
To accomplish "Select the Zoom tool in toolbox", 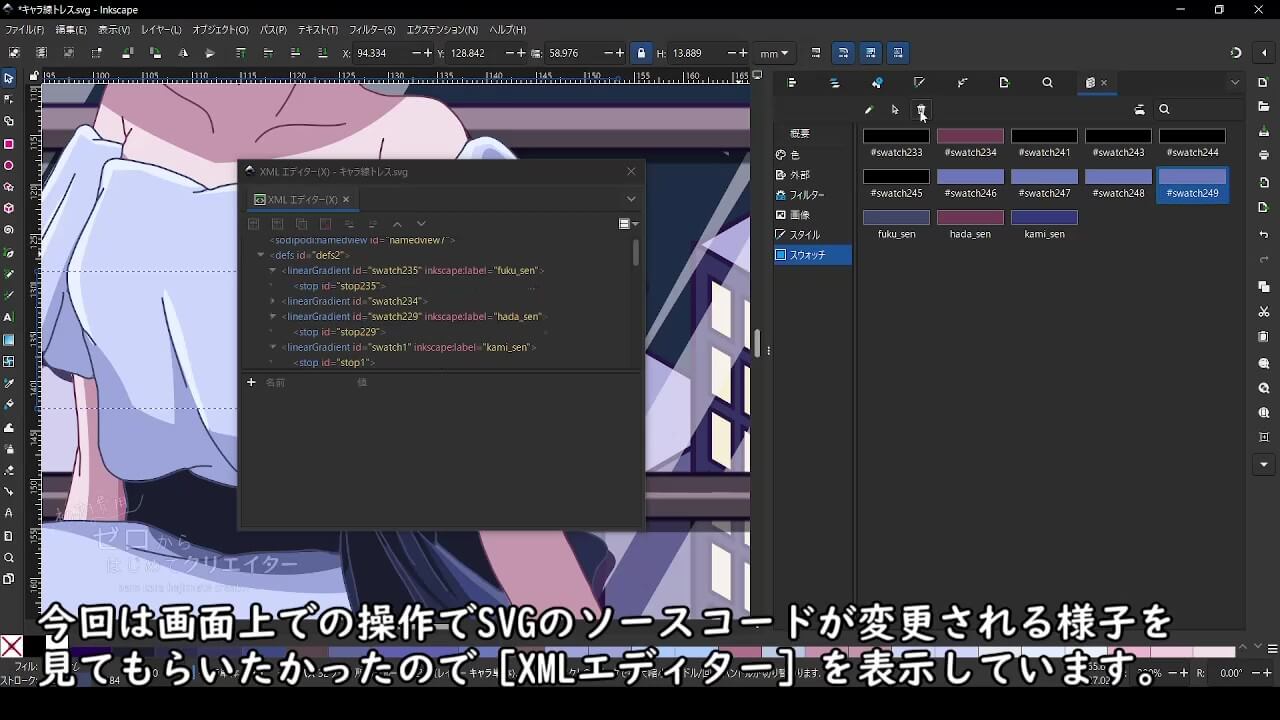I will [x=9, y=558].
